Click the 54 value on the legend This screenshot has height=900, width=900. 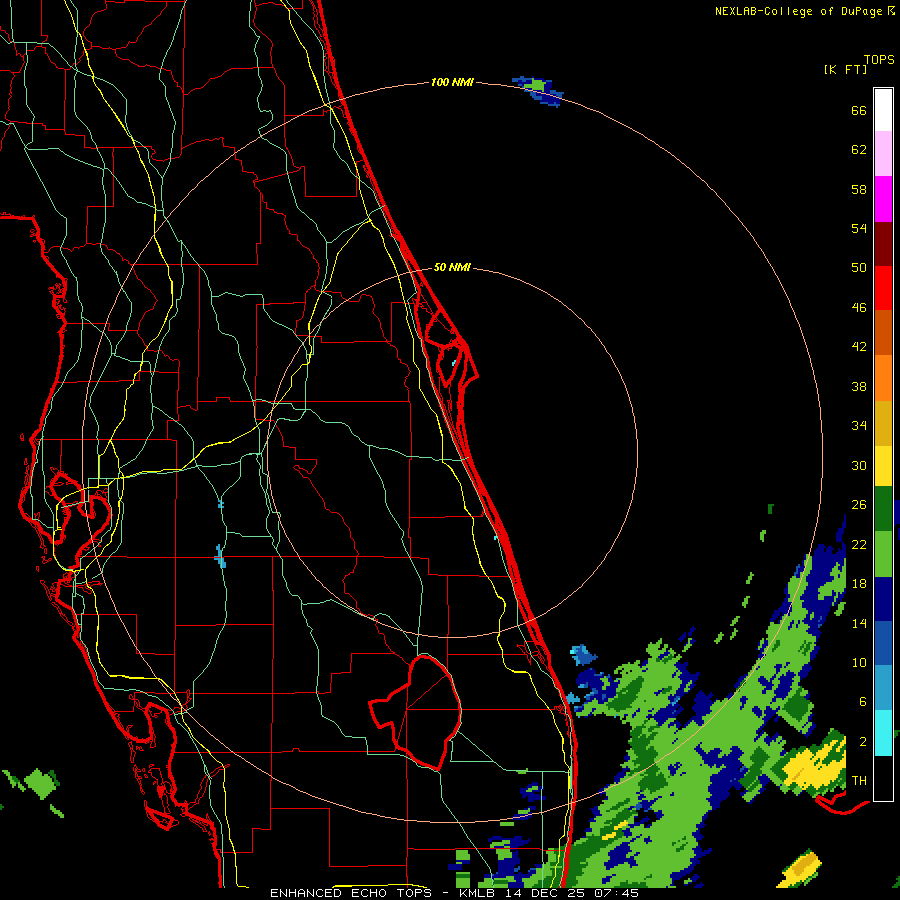[x=859, y=228]
